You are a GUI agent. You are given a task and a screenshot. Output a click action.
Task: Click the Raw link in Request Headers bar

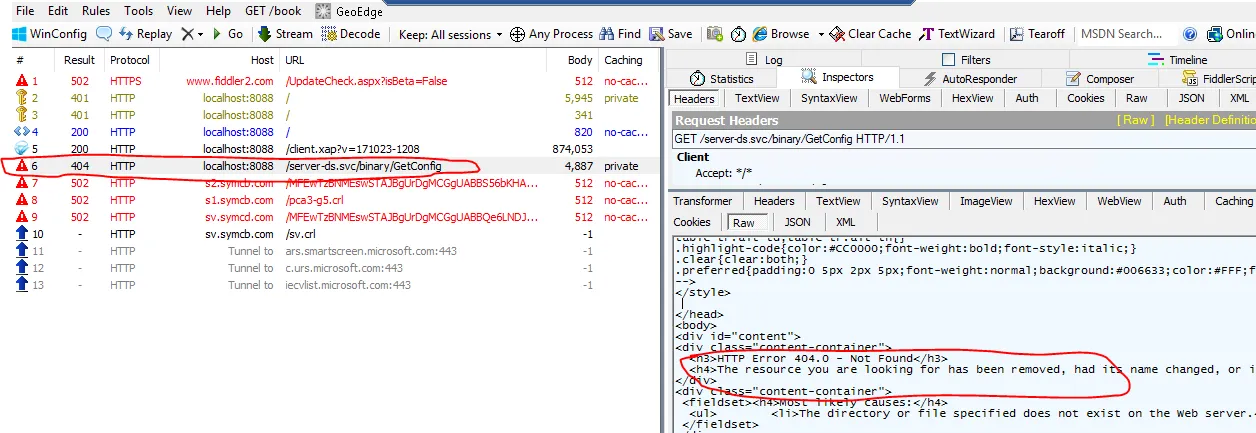pyautogui.click(x=1135, y=120)
